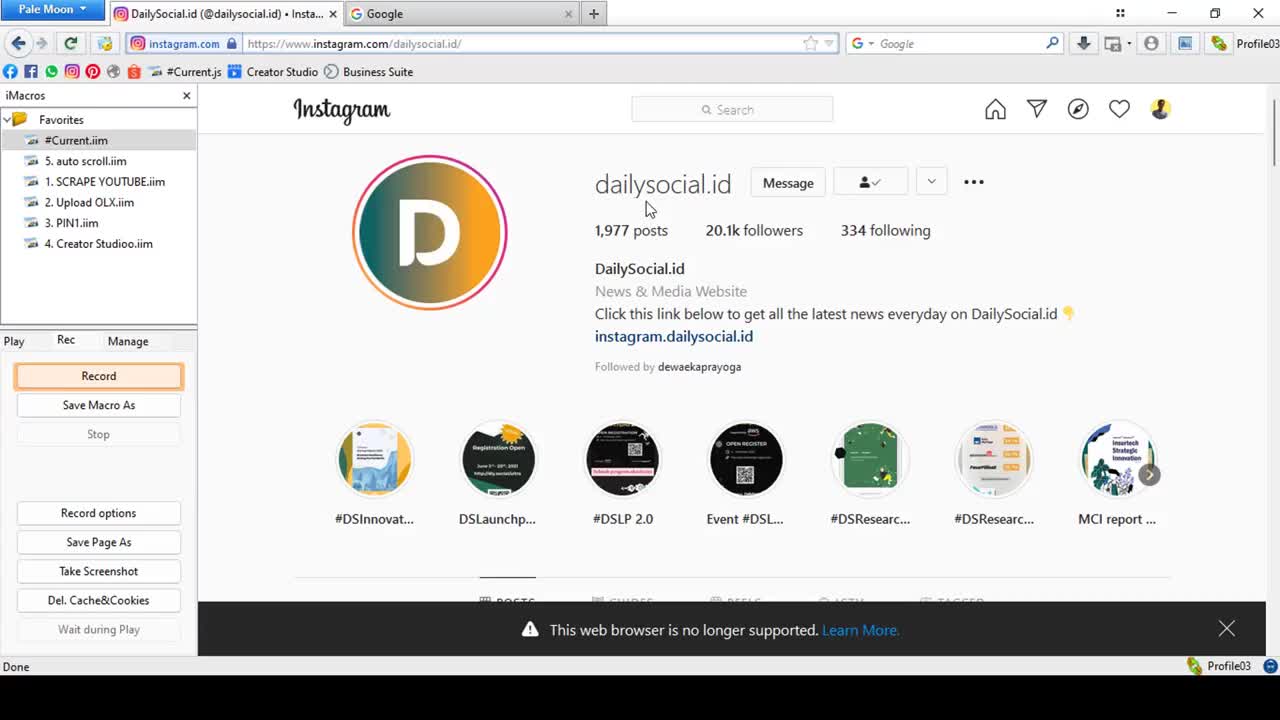Open the Pinterest bookmark icon
The width and height of the screenshot is (1280, 720).
(x=92, y=71)
